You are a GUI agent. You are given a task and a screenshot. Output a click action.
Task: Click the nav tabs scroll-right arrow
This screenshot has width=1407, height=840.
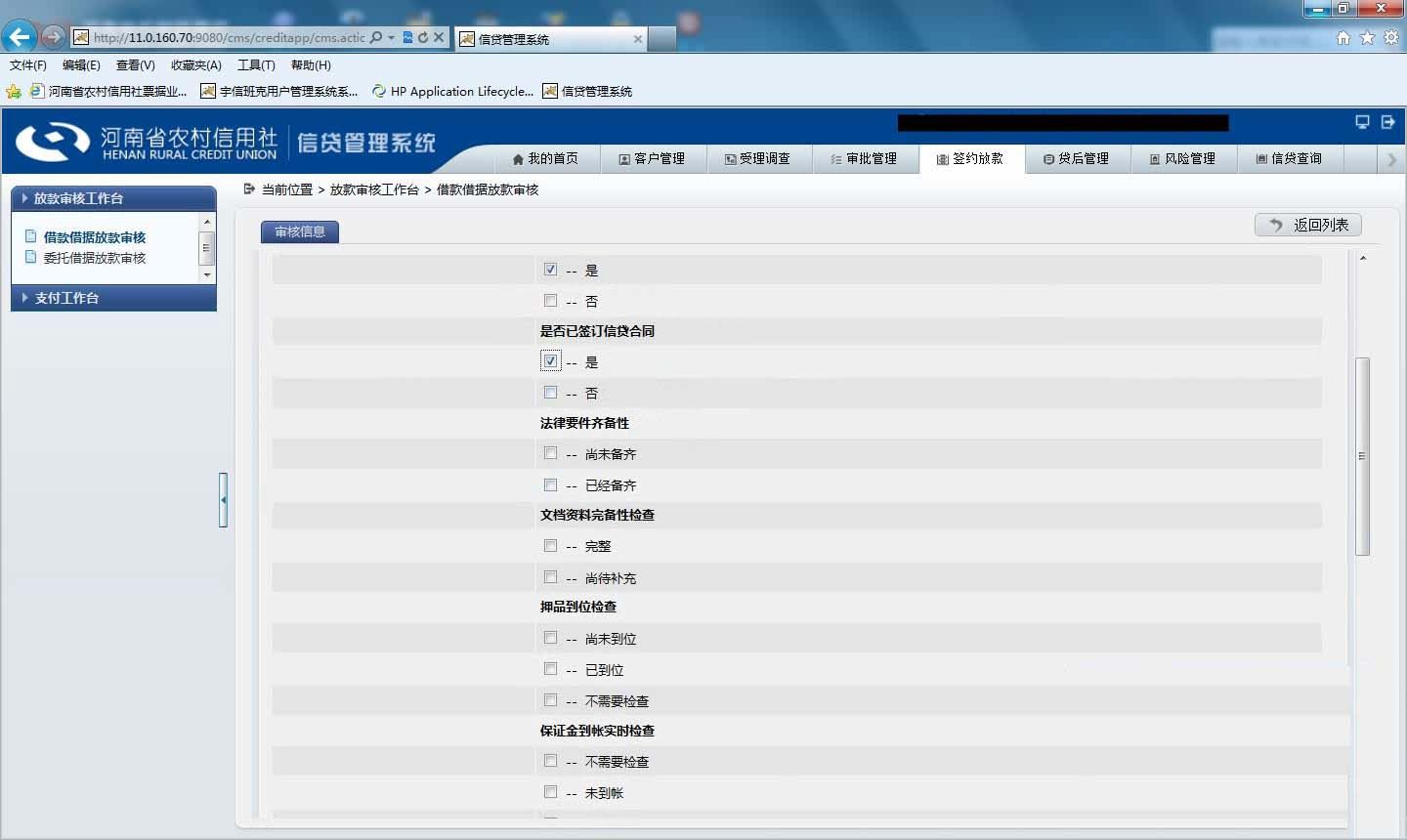point(1392,159)
